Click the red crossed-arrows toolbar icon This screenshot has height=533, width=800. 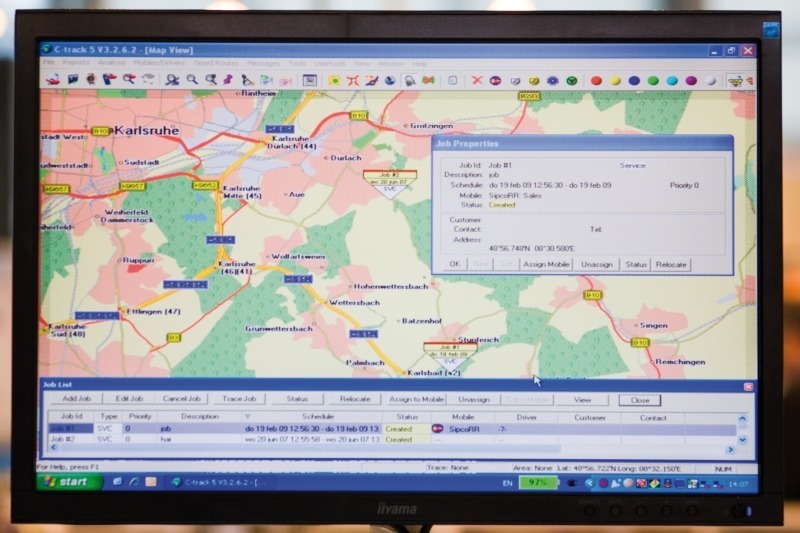click(353, 80)
